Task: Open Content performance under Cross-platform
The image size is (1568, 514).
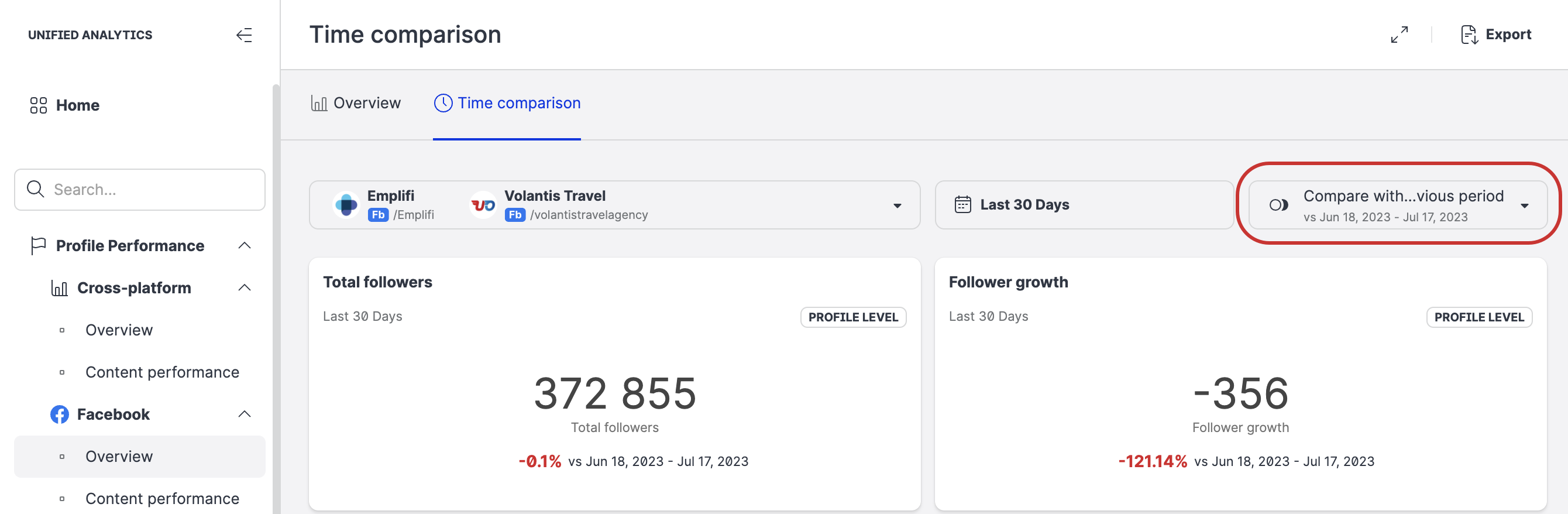Action: [162, 372]
